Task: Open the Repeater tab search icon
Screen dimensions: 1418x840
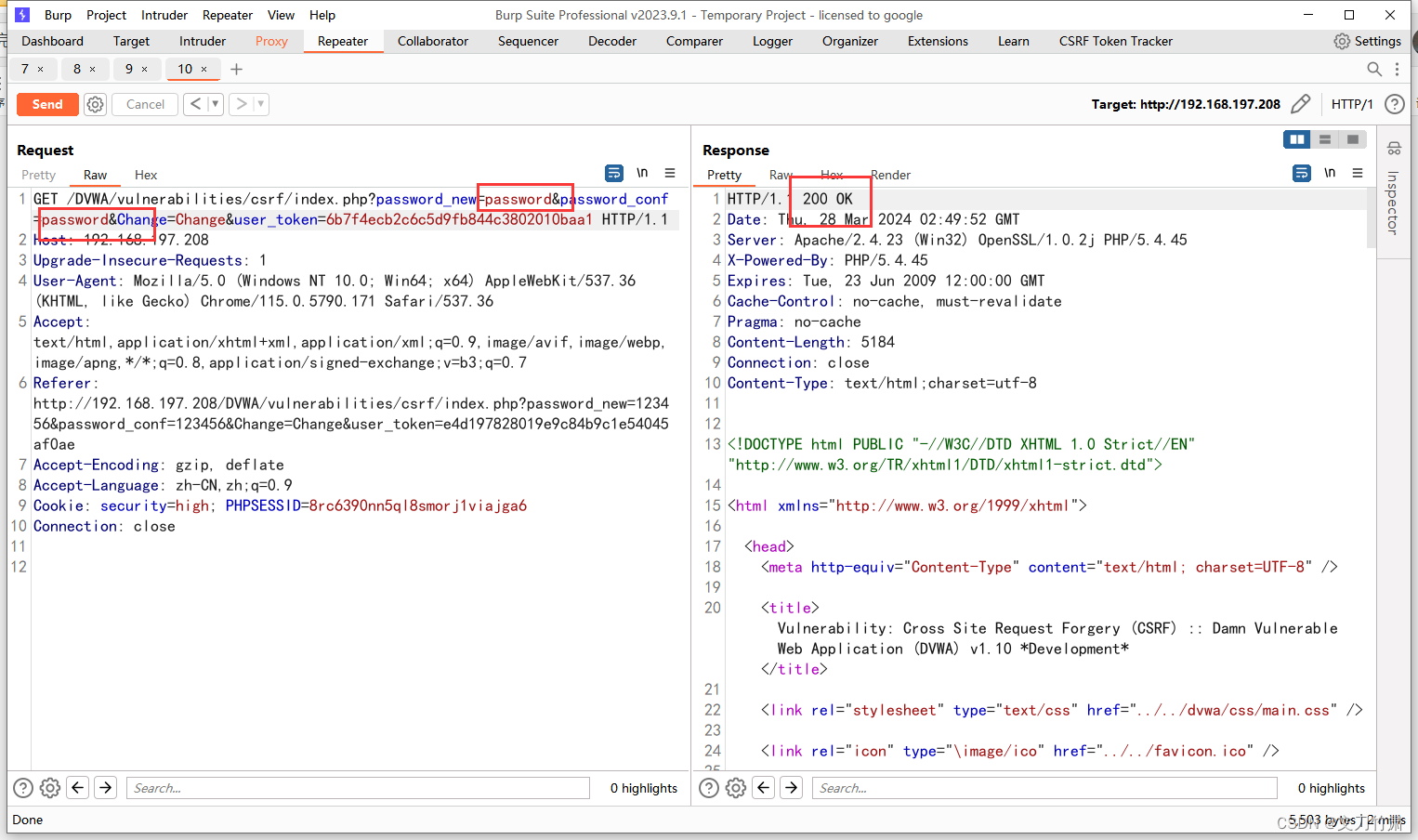Action: [x=1374, y=69]
